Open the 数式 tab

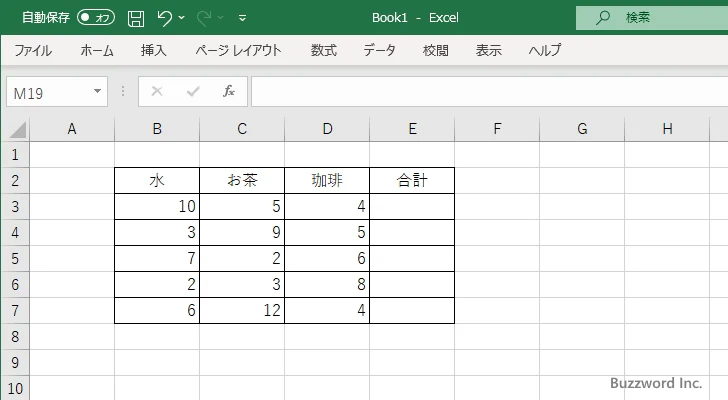coord(324,50)
